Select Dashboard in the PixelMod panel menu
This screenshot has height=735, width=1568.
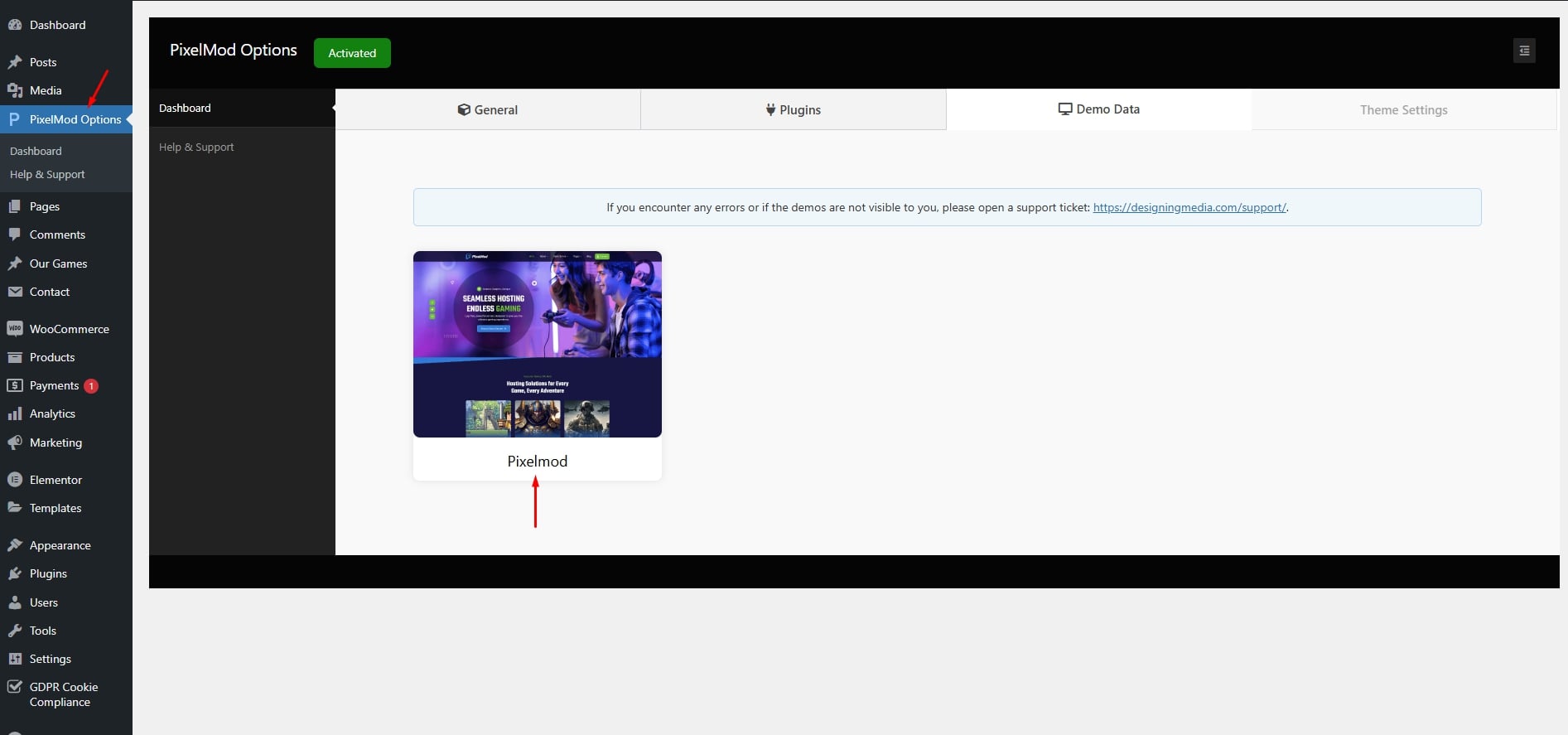coord(242,108)
